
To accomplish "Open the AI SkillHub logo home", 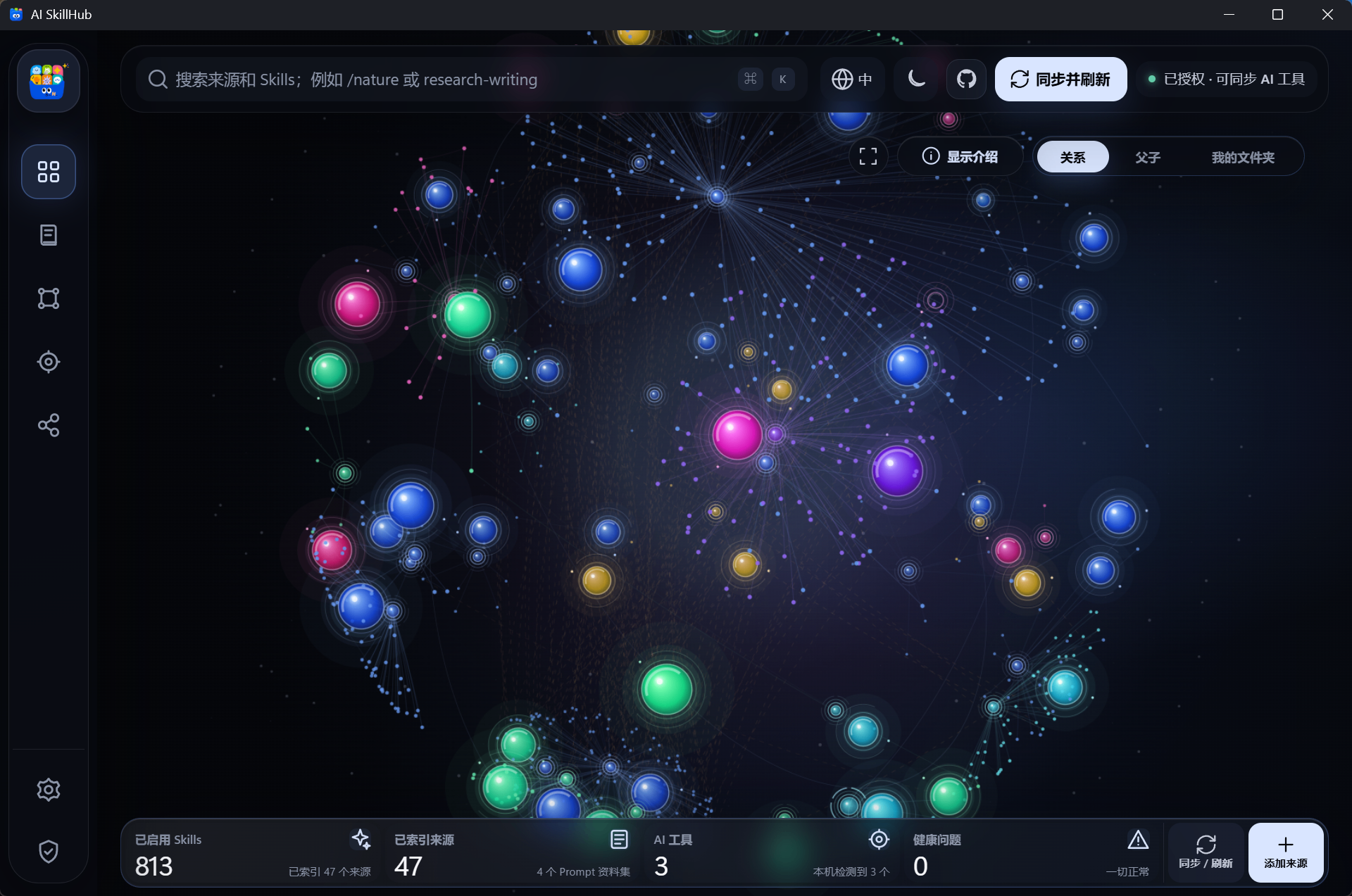I will (48, 81).
